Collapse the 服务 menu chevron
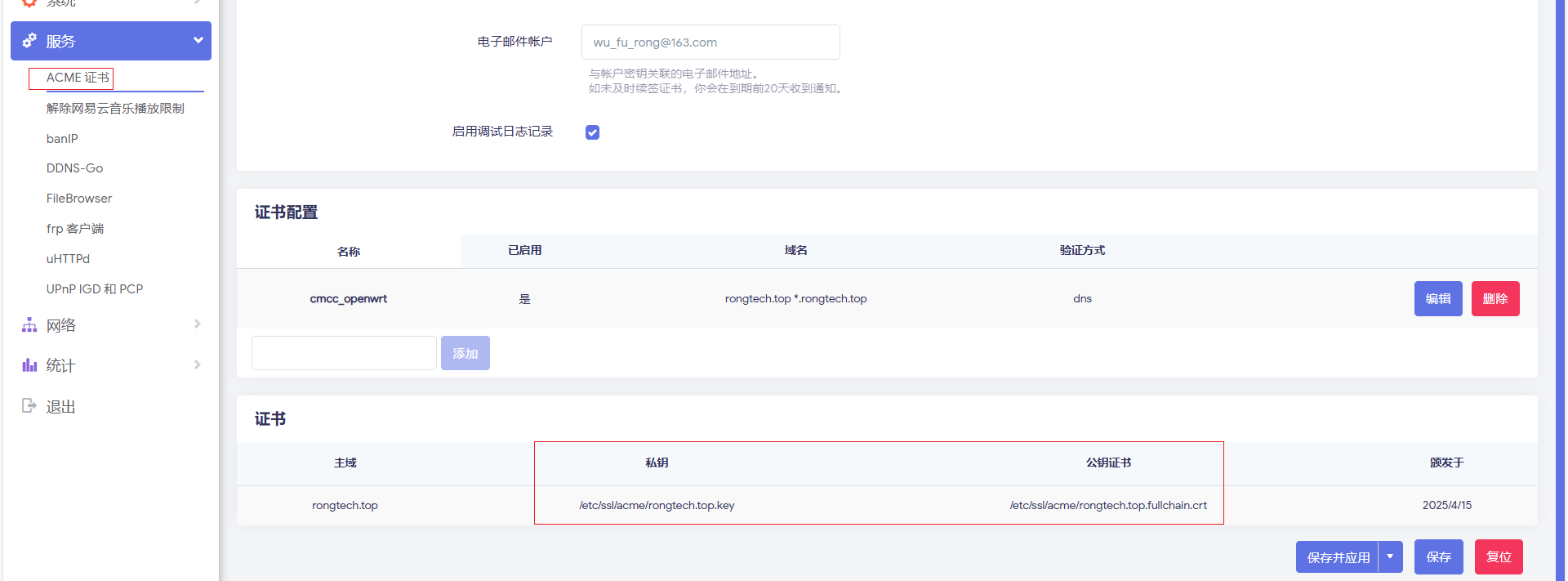 click(198, 40)
